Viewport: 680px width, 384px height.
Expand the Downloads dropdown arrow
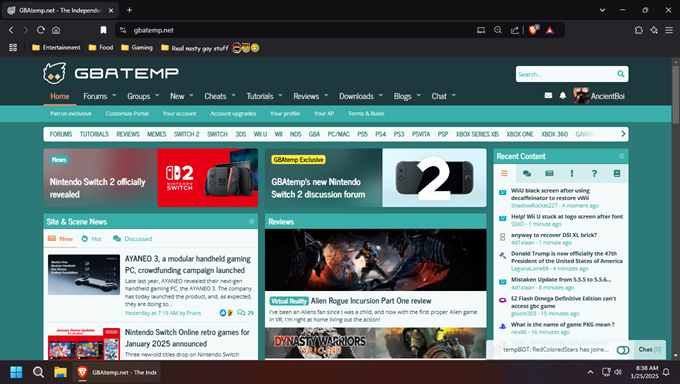(380, 95)
